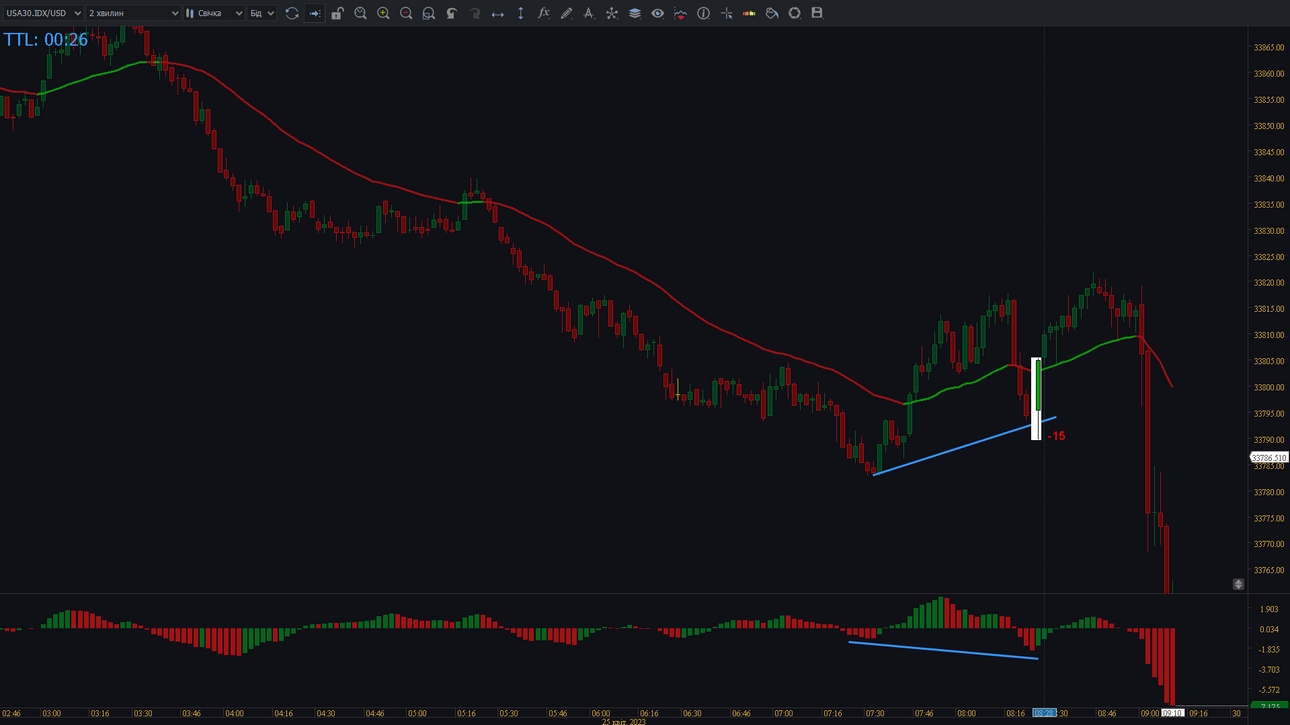Open the Бід price side dropdown
Image resolution: width=1290 pixels, height=725 pixels.
pyautogui.click(x=262, y=13)
